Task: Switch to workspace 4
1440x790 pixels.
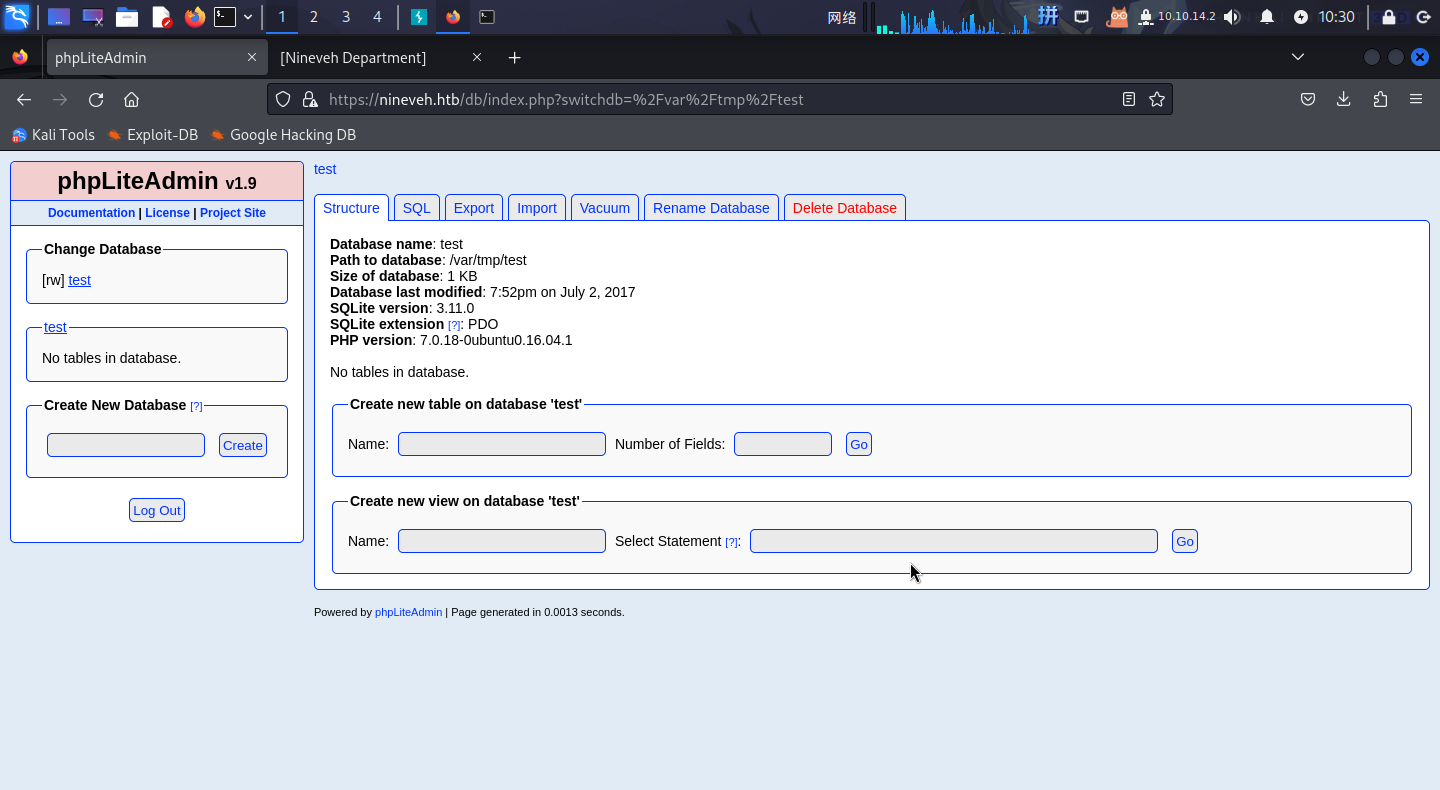Action: [377, 17]
